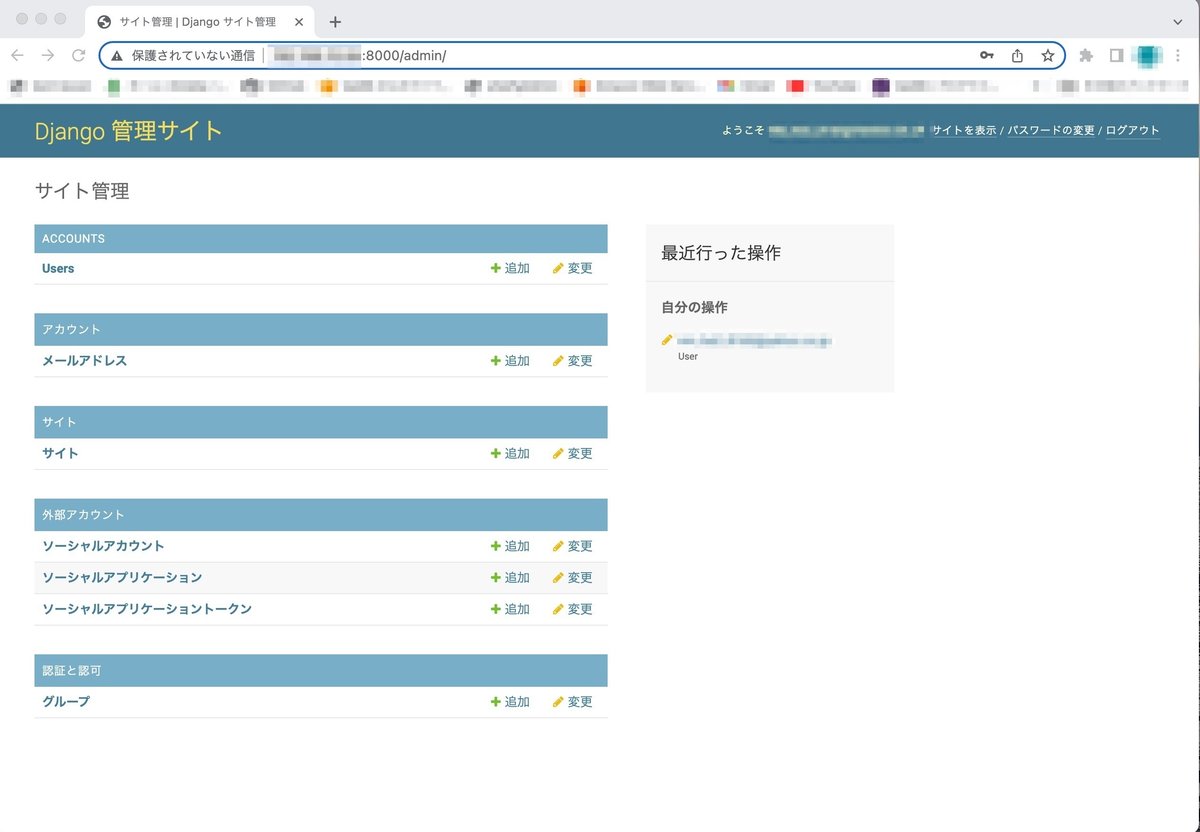
Task: Click the サイト管理 page heading
Action: point(82,191)
